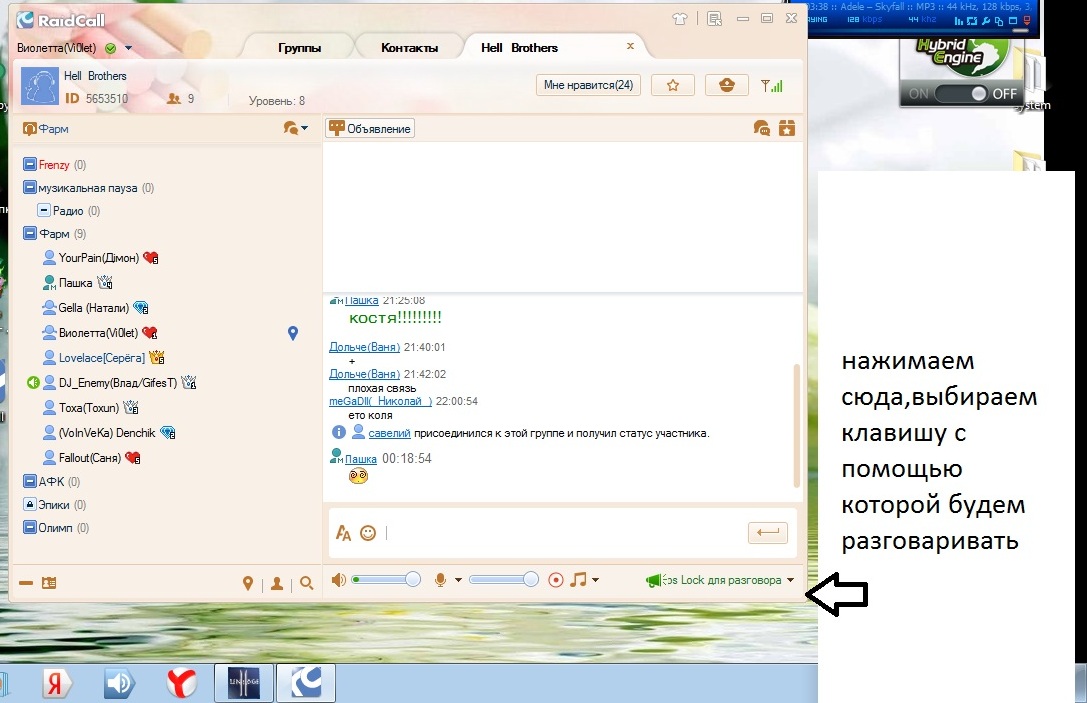
Task: Expand the АФК channel
Action: click(x=29, y=481)
